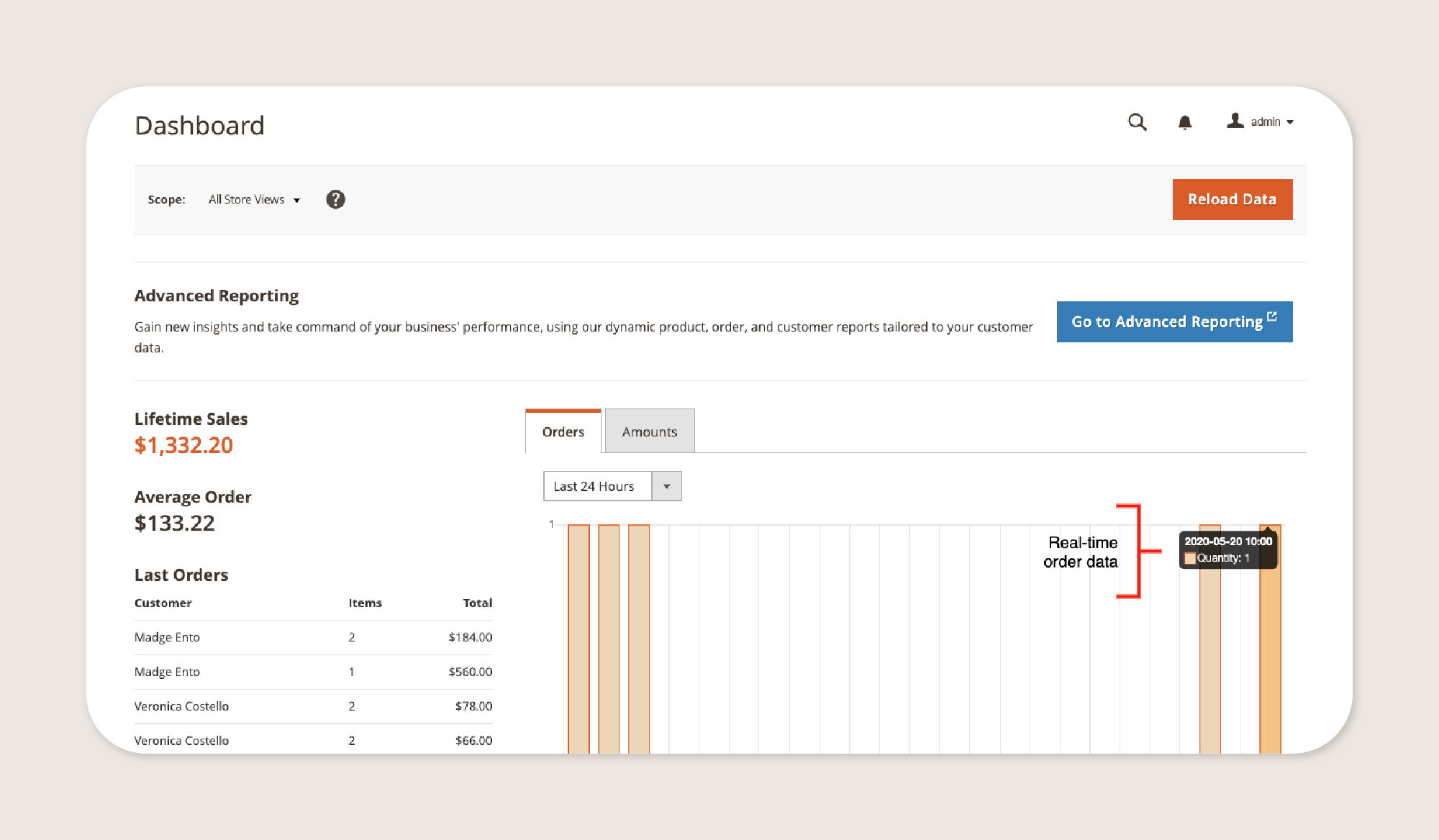Toggle All Store Views scope selector

(x=253, y=199)
